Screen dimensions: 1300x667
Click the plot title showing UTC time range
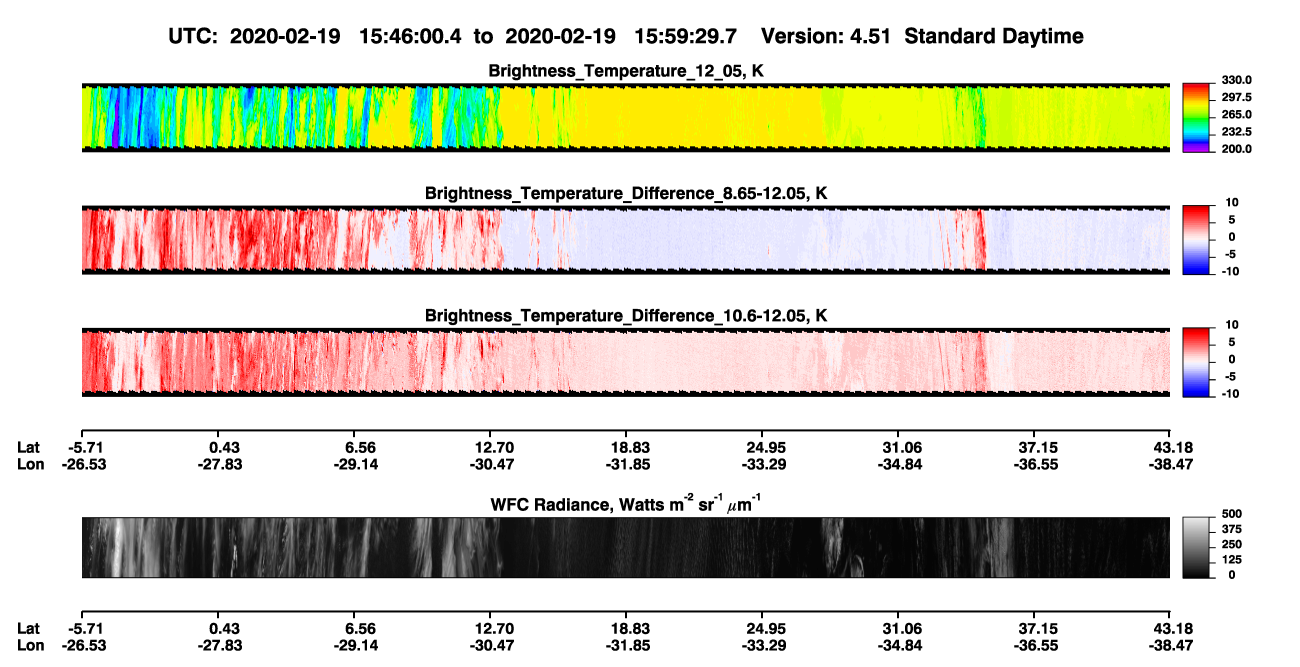tap(626, 37)
